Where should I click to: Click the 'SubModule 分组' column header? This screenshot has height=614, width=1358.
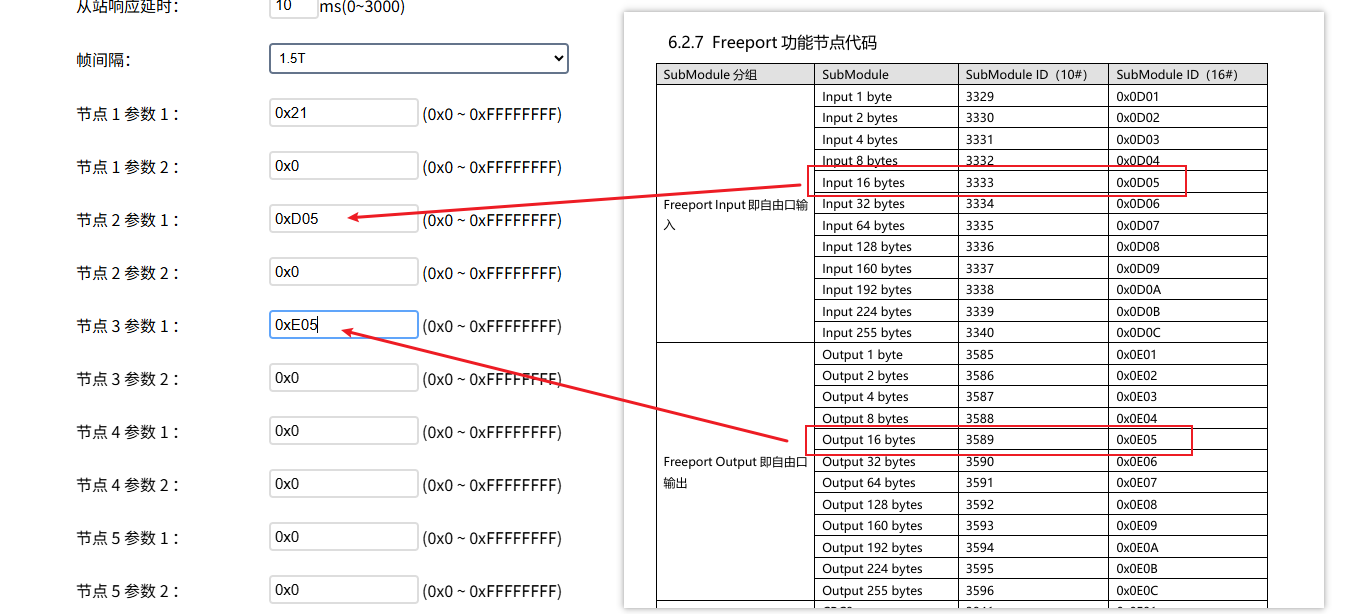[x=710, y=75]
